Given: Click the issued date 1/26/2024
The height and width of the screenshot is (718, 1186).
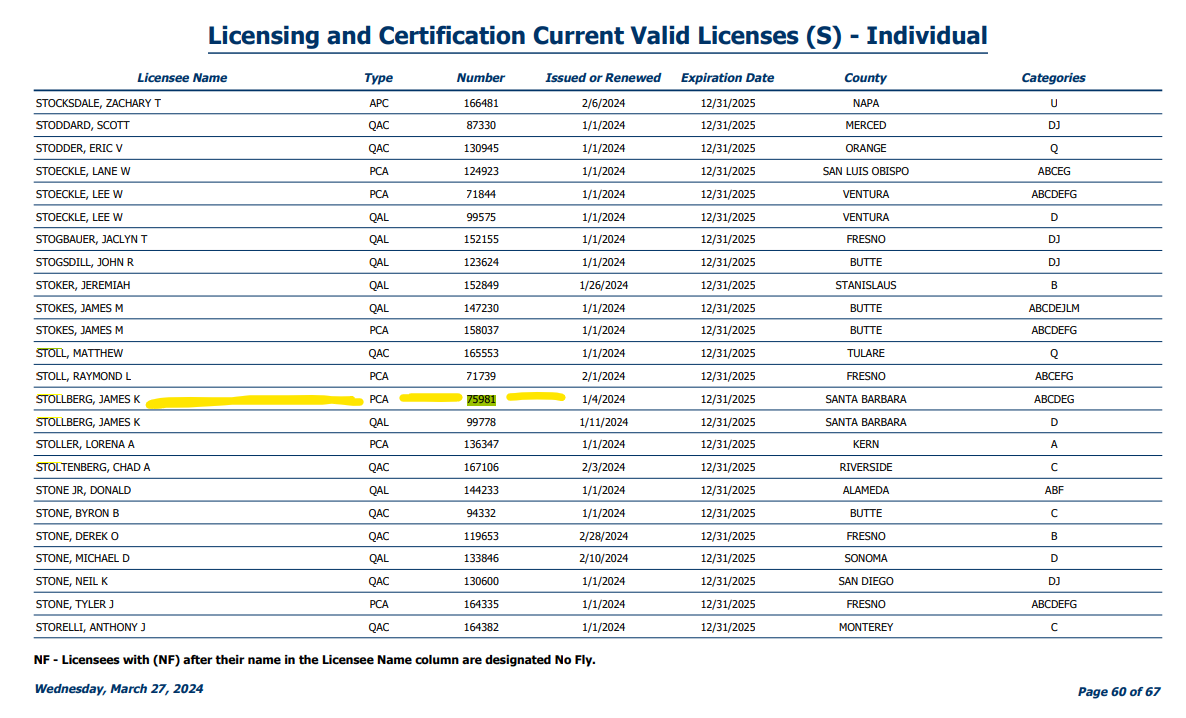Looking at the screenshot, I should click(604, 285).
